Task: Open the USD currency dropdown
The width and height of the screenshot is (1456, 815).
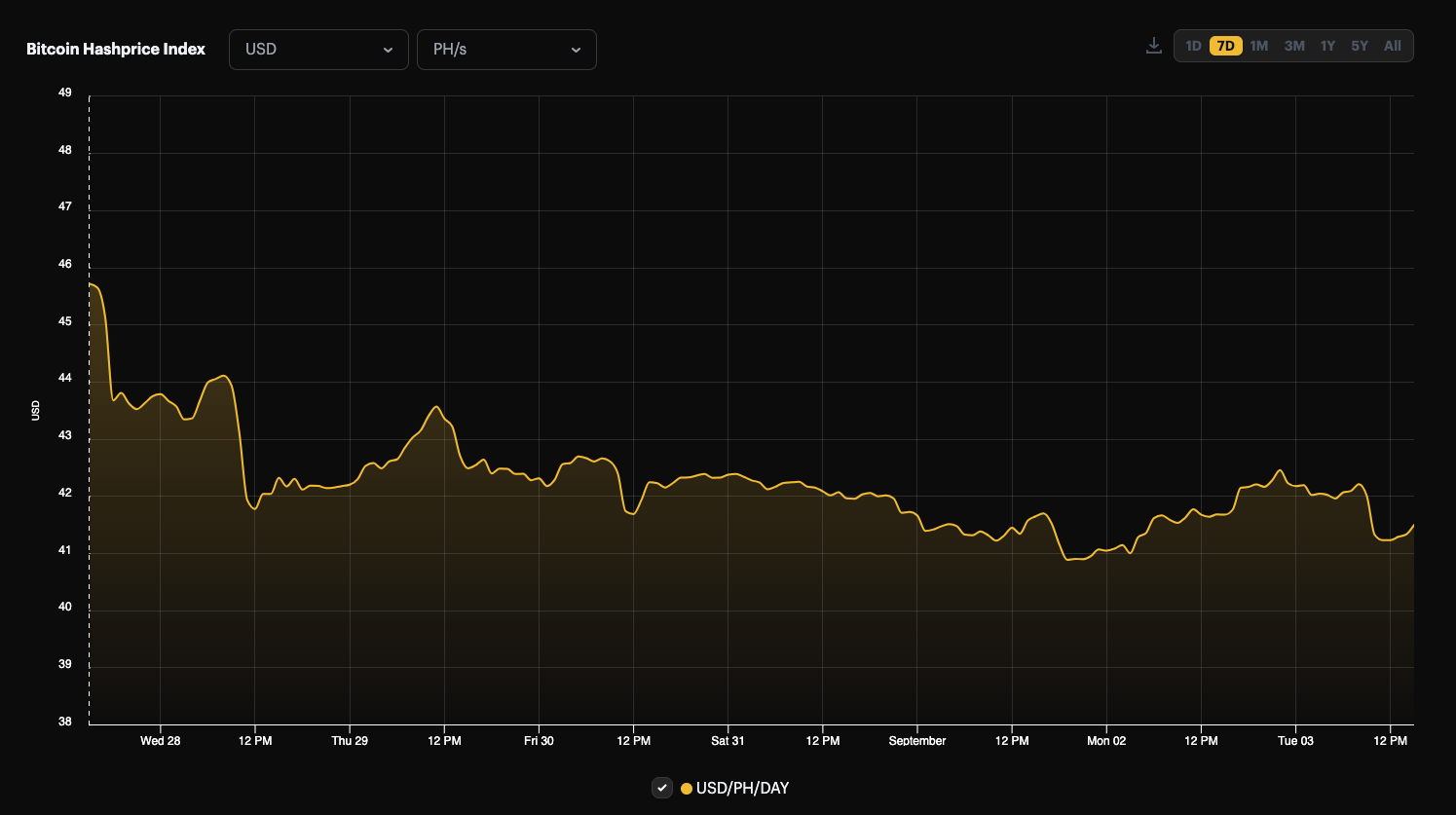Action: tap(318, 49)
